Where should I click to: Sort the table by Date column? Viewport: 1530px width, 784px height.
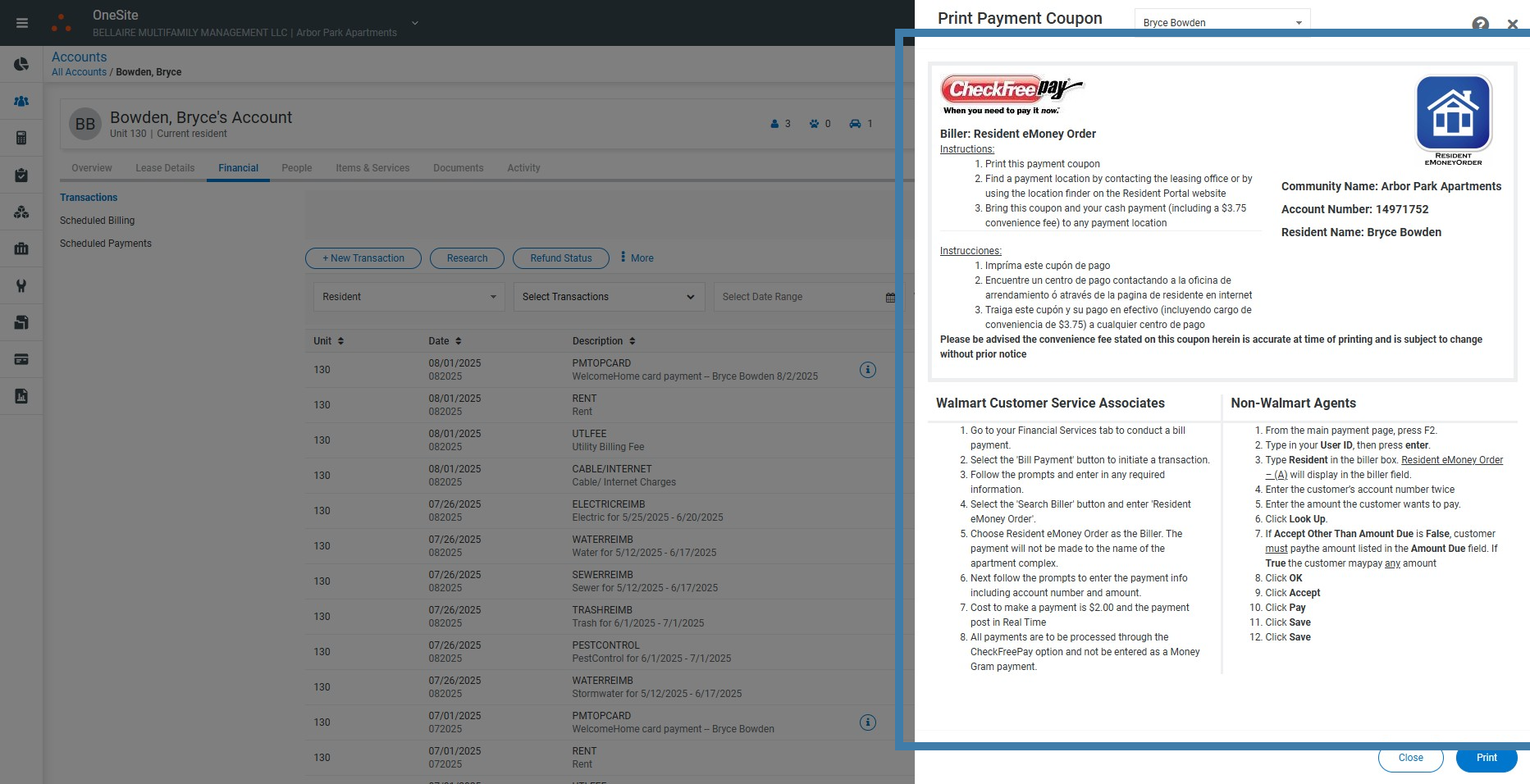click(445, 341)
